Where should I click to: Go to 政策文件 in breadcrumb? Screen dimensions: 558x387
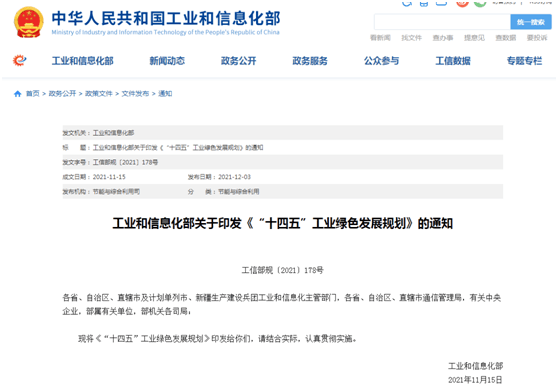tap(99, 94)
